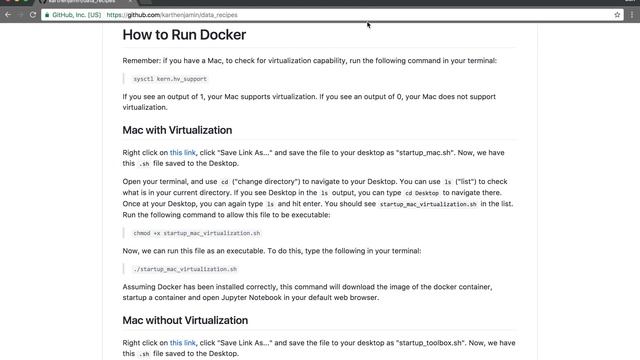Click the 'How to Run Docker' heading

click(184, 35)
